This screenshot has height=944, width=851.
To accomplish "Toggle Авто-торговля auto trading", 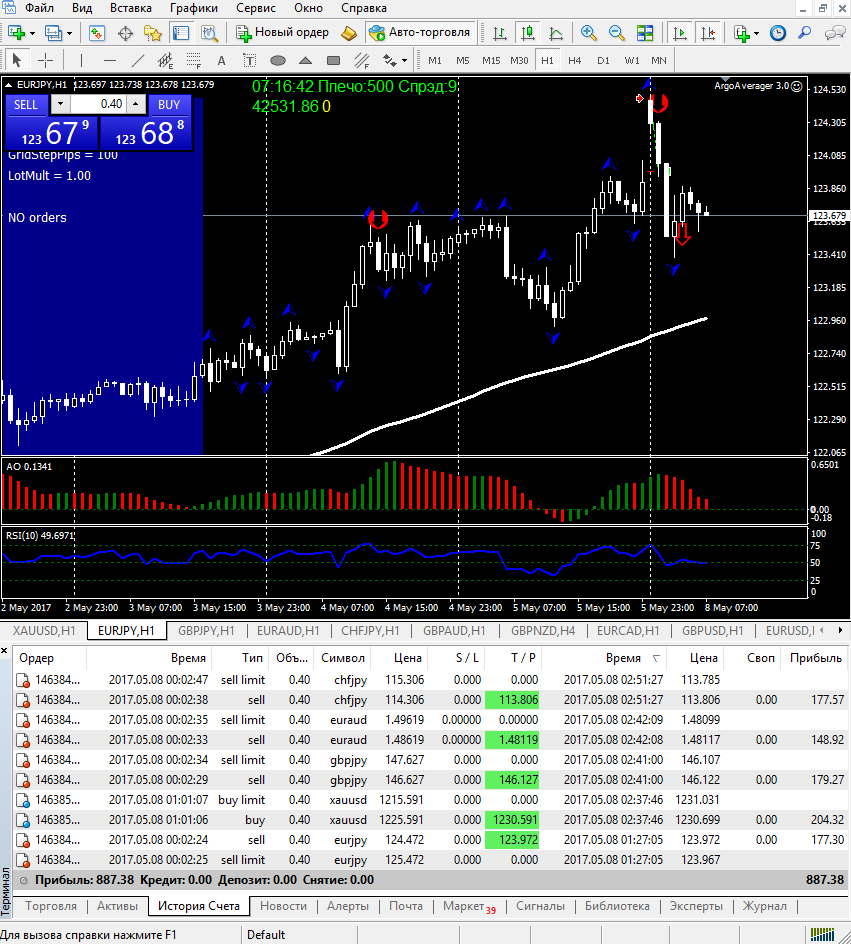I will (x=420, y=33).
